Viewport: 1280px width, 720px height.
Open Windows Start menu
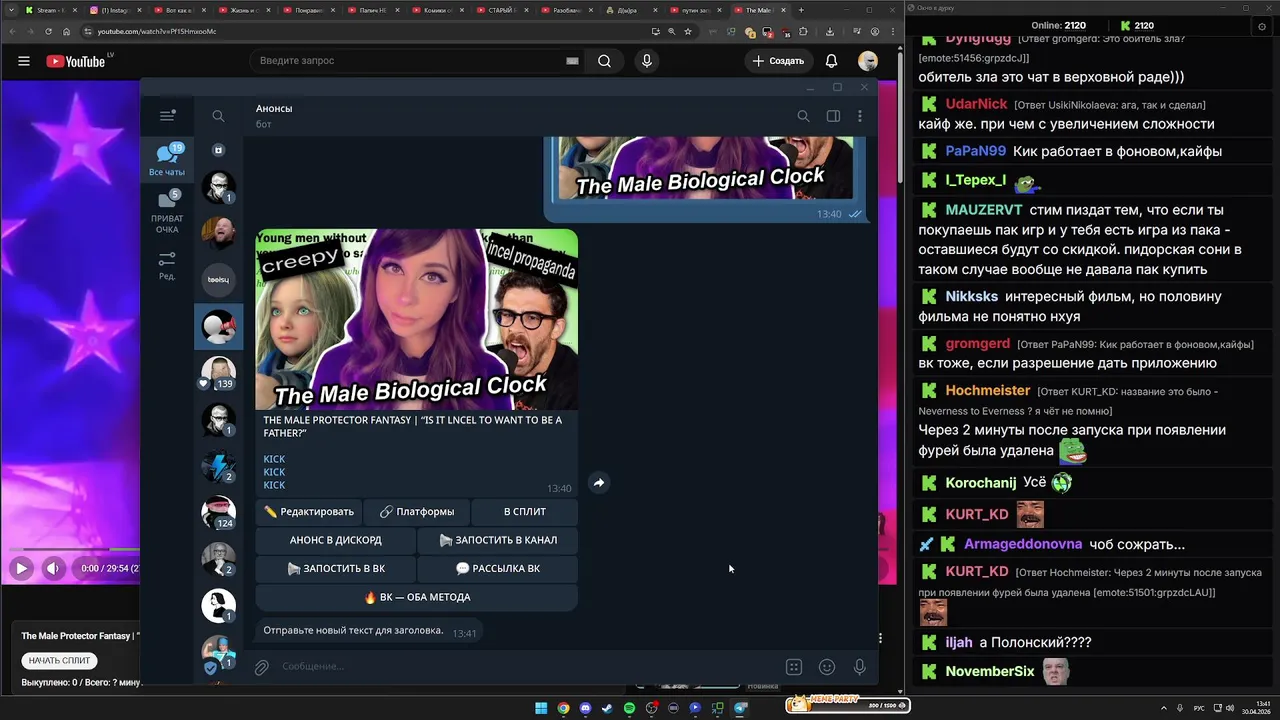pyautogui.click(x=541, y=708)
